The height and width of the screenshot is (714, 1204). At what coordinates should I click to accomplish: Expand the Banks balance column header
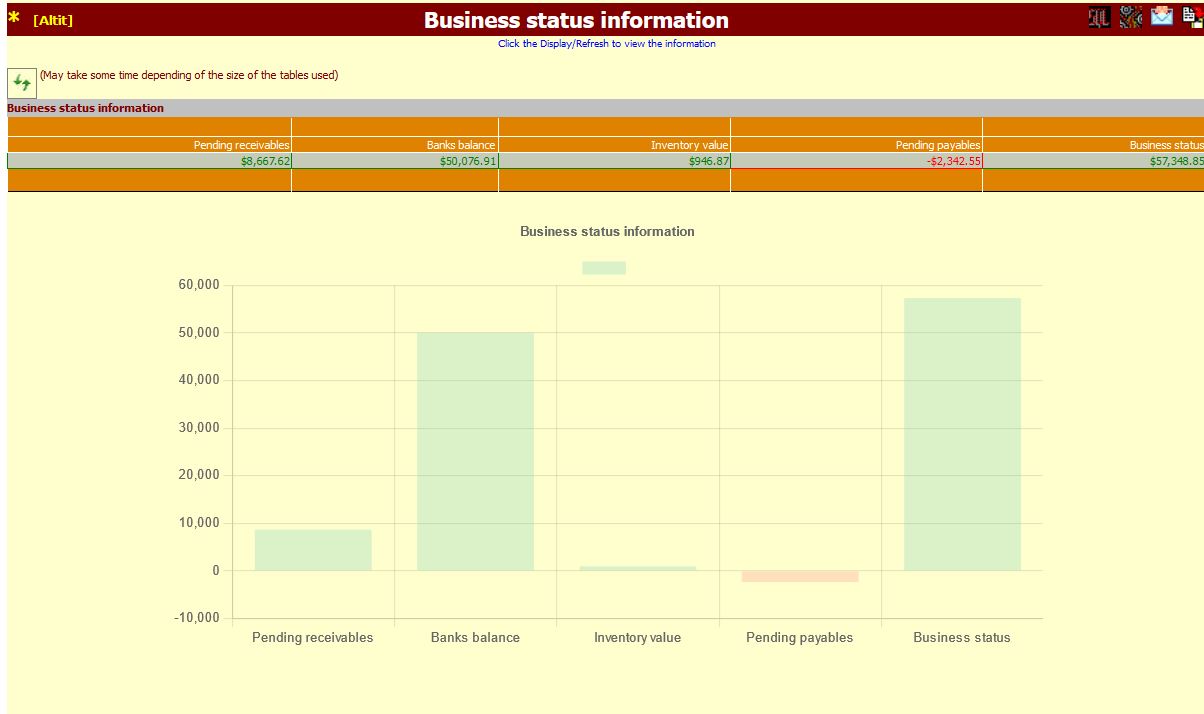click(x=394, y=144)
